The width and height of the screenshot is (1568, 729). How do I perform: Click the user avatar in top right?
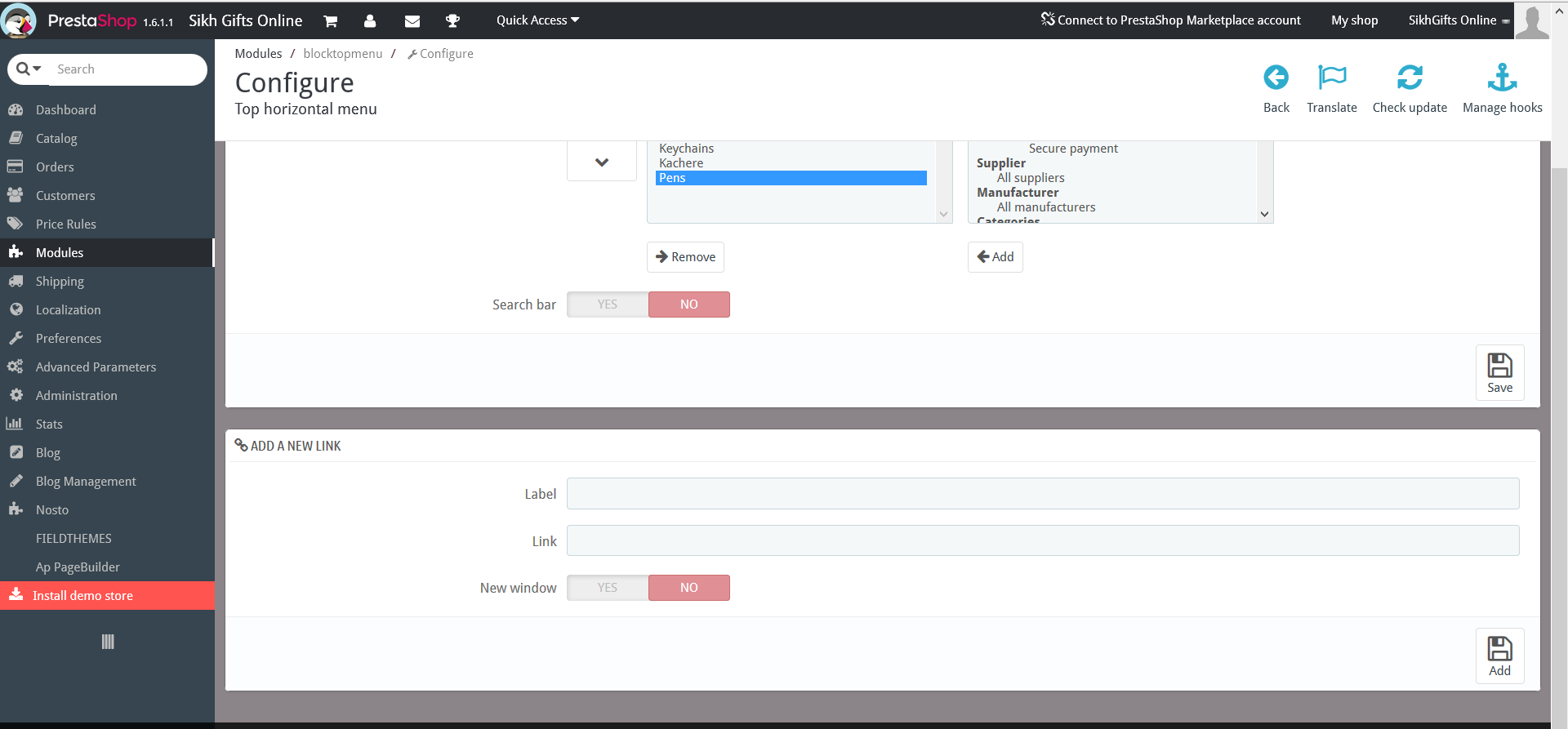tap(1532, 20)
